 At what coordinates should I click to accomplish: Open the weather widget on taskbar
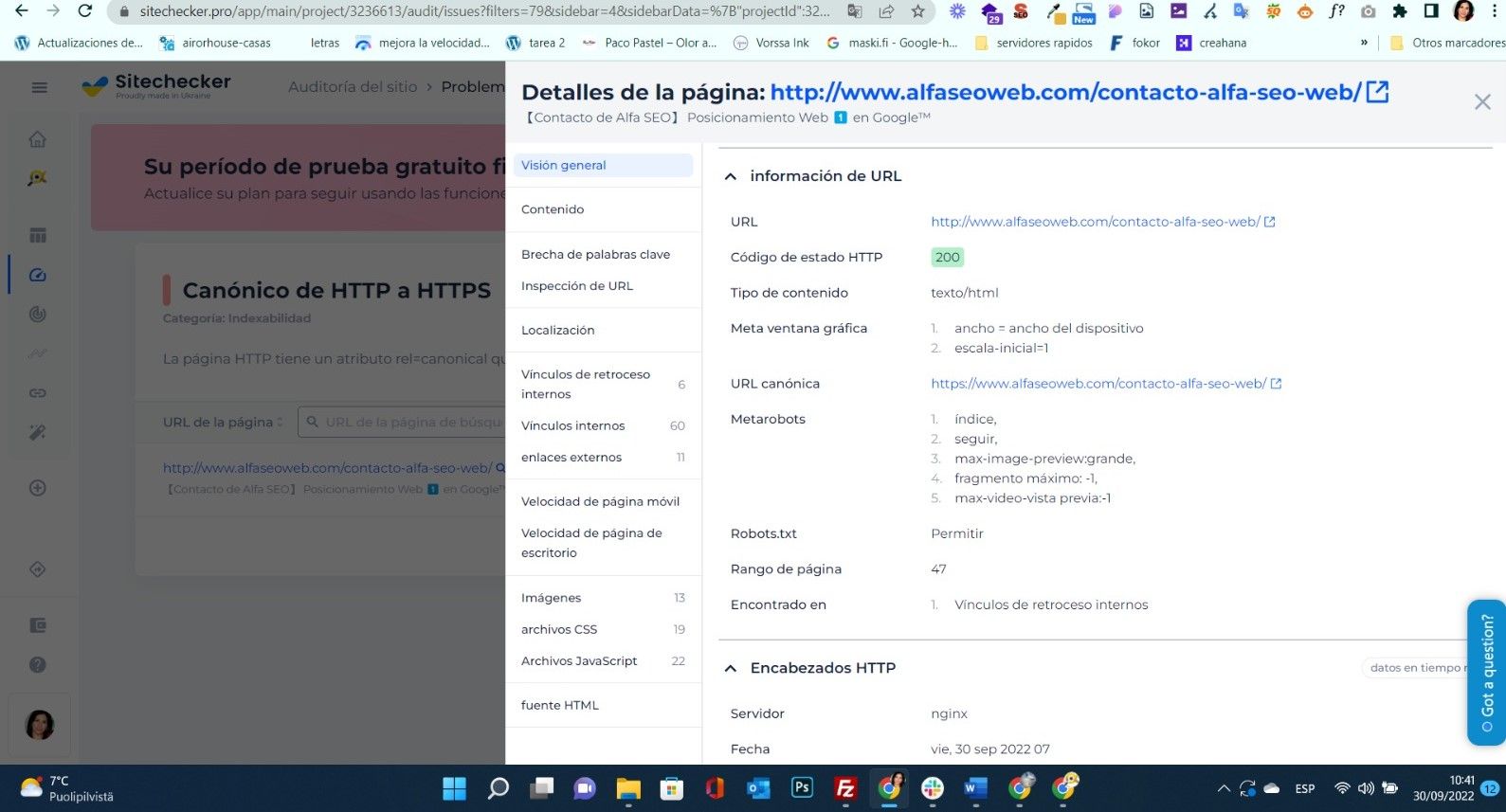66,788
